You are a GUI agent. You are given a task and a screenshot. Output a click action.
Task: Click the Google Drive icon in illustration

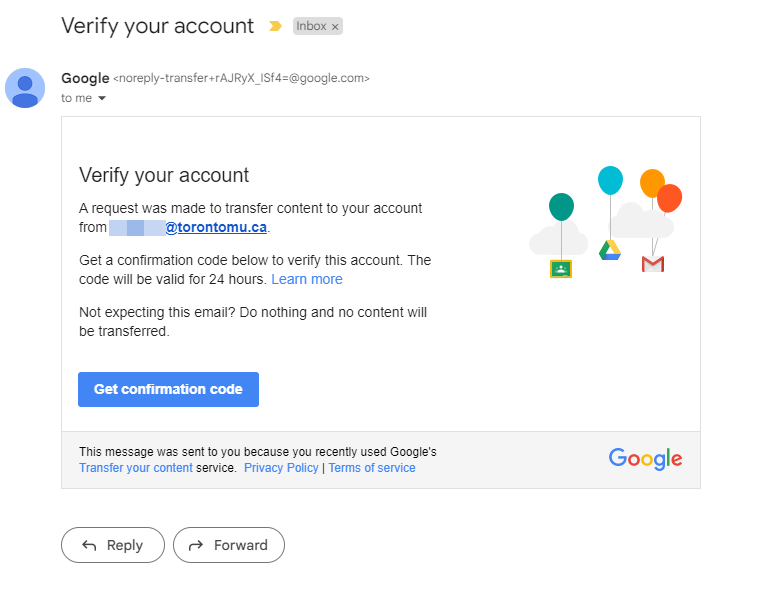coord(610,250)
